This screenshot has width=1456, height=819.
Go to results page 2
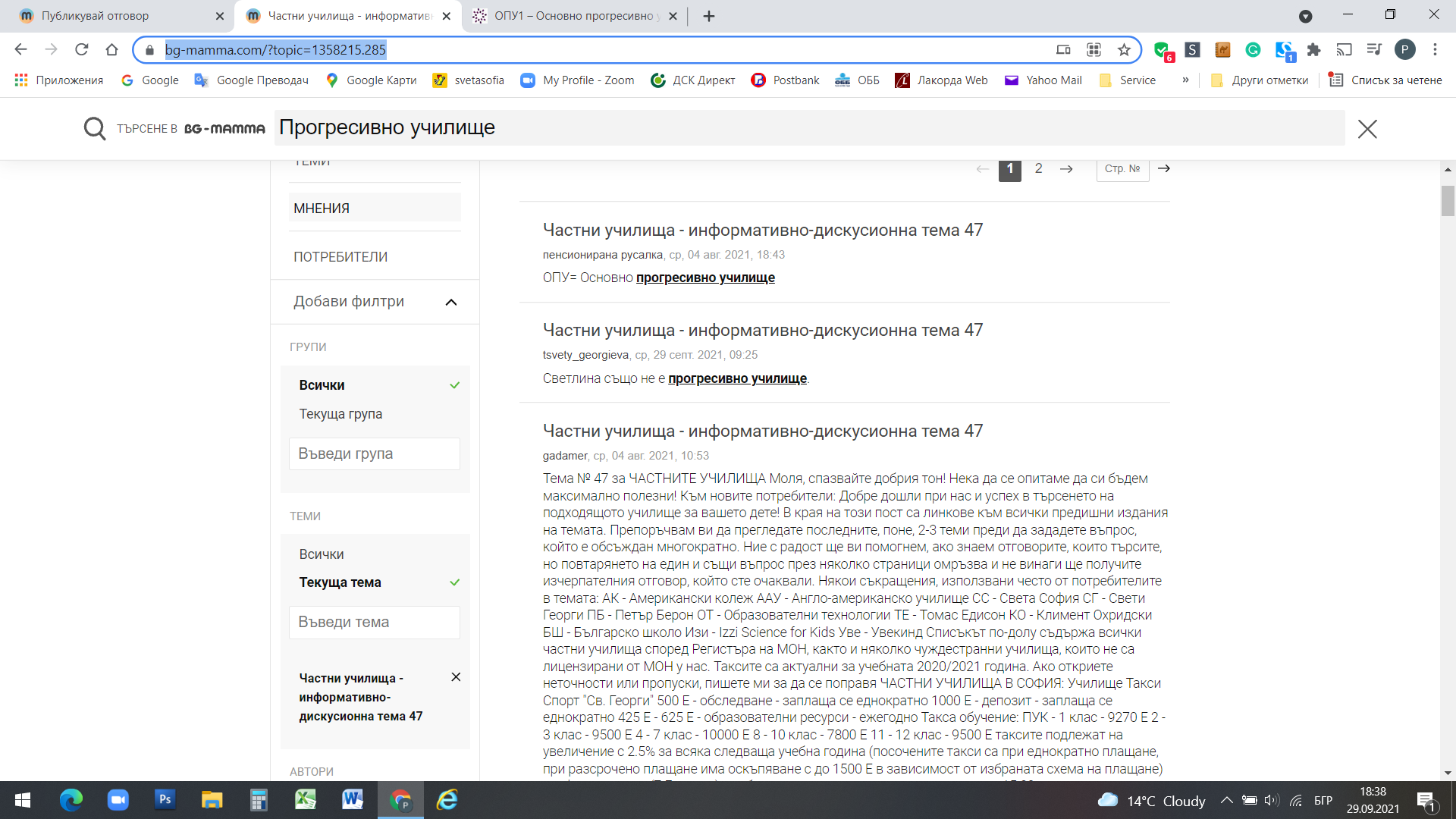pyautogui.click(x=1038, y=168)
